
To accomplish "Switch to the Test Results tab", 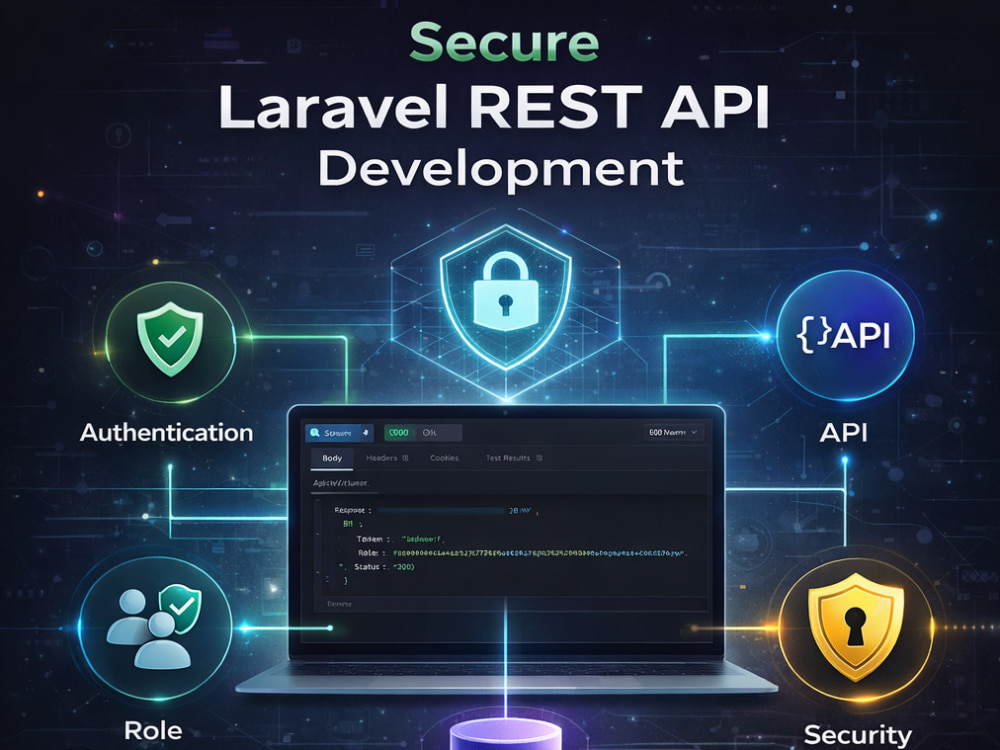I will pyautogui.click(x=508, y=458).
